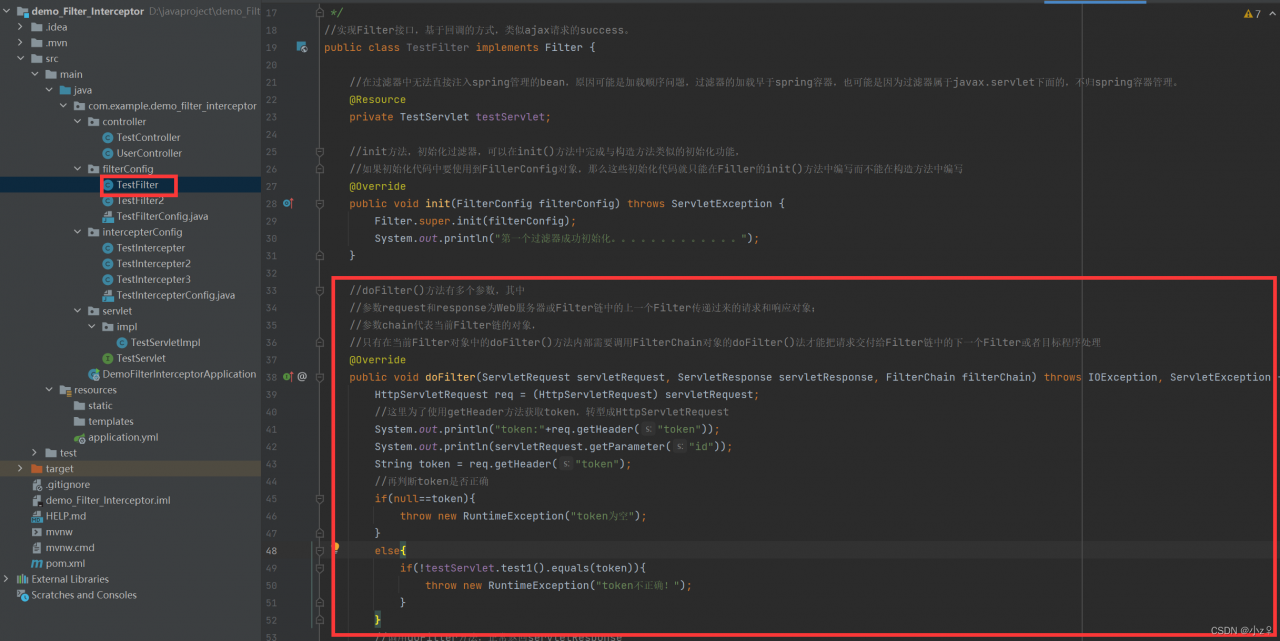Viewport: 1280px width, 641px height.
Task: Open the TestServletImpl class
Action: (165, 343)
